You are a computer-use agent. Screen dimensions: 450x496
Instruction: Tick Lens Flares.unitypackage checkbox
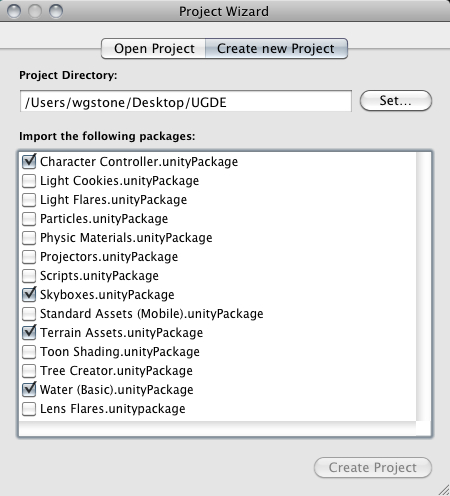29,409
